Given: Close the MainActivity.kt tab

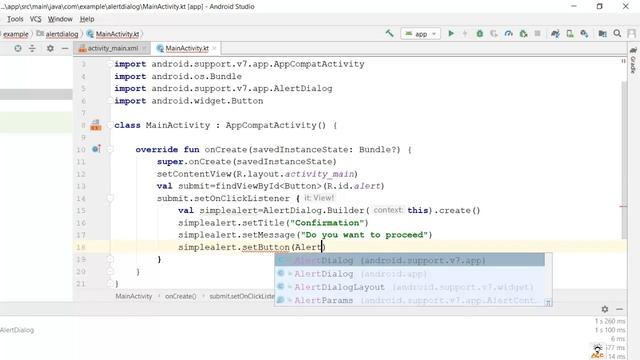Looking at the screenshot, I should [x=214, y=49].
